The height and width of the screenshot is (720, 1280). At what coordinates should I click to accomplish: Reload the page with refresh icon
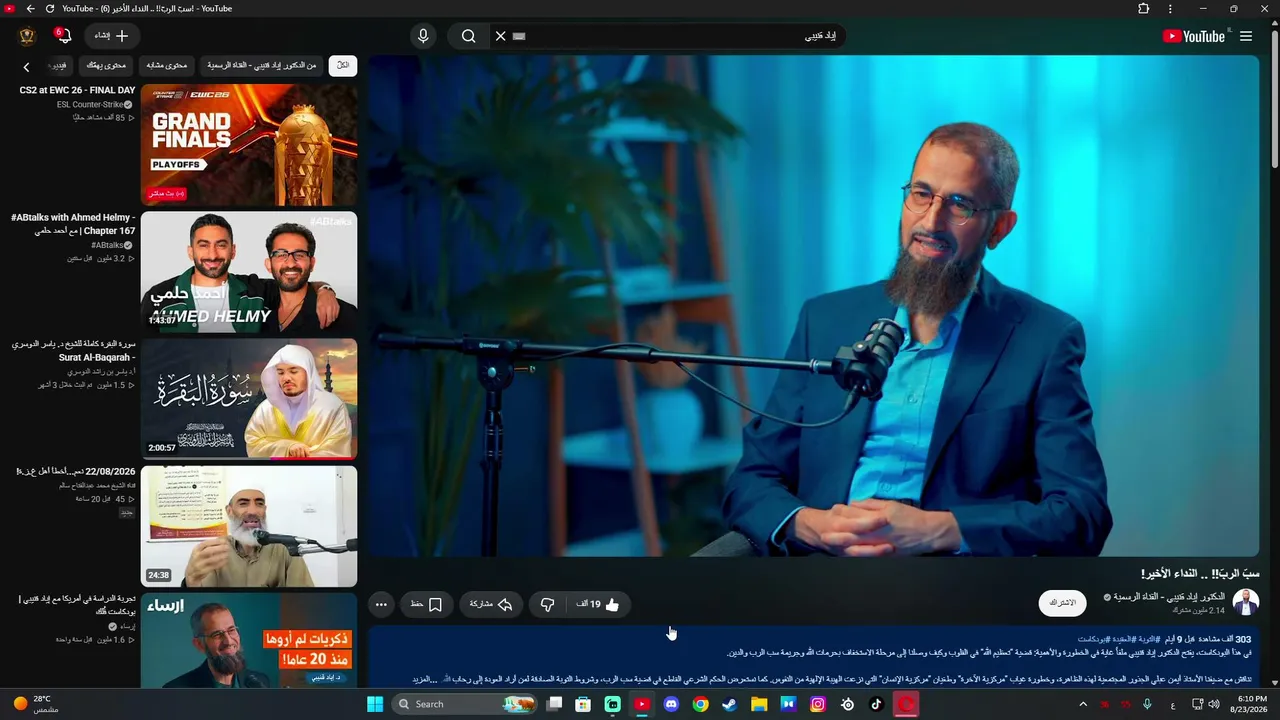(50, 8)
